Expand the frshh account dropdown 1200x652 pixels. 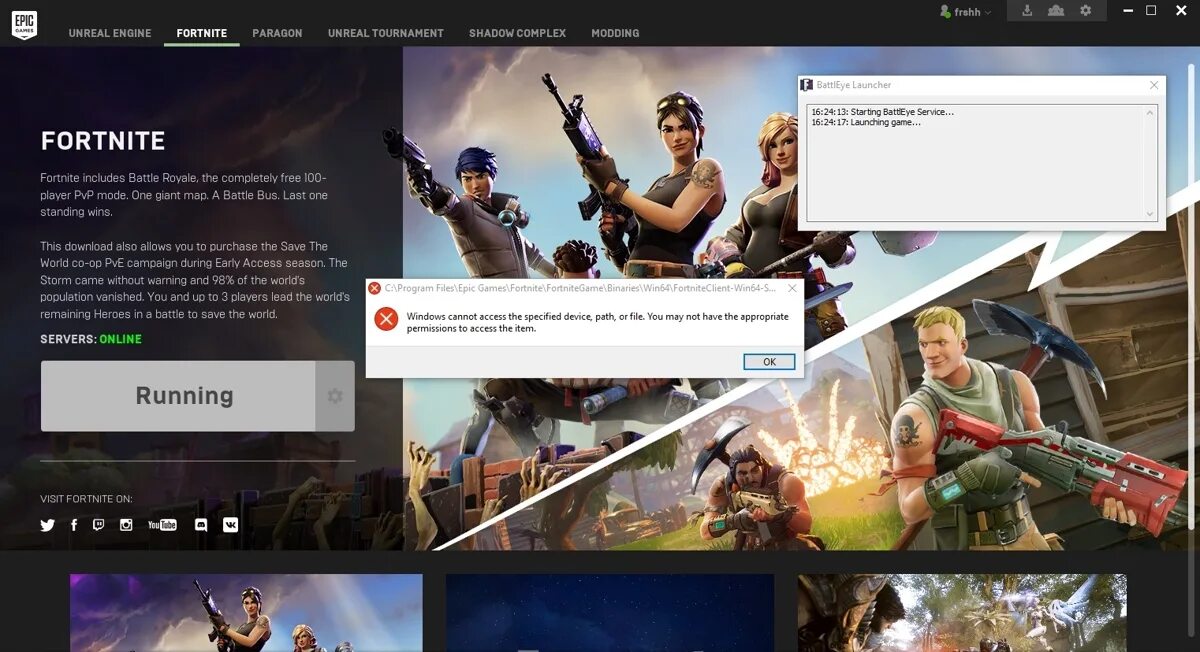point(988,13)
